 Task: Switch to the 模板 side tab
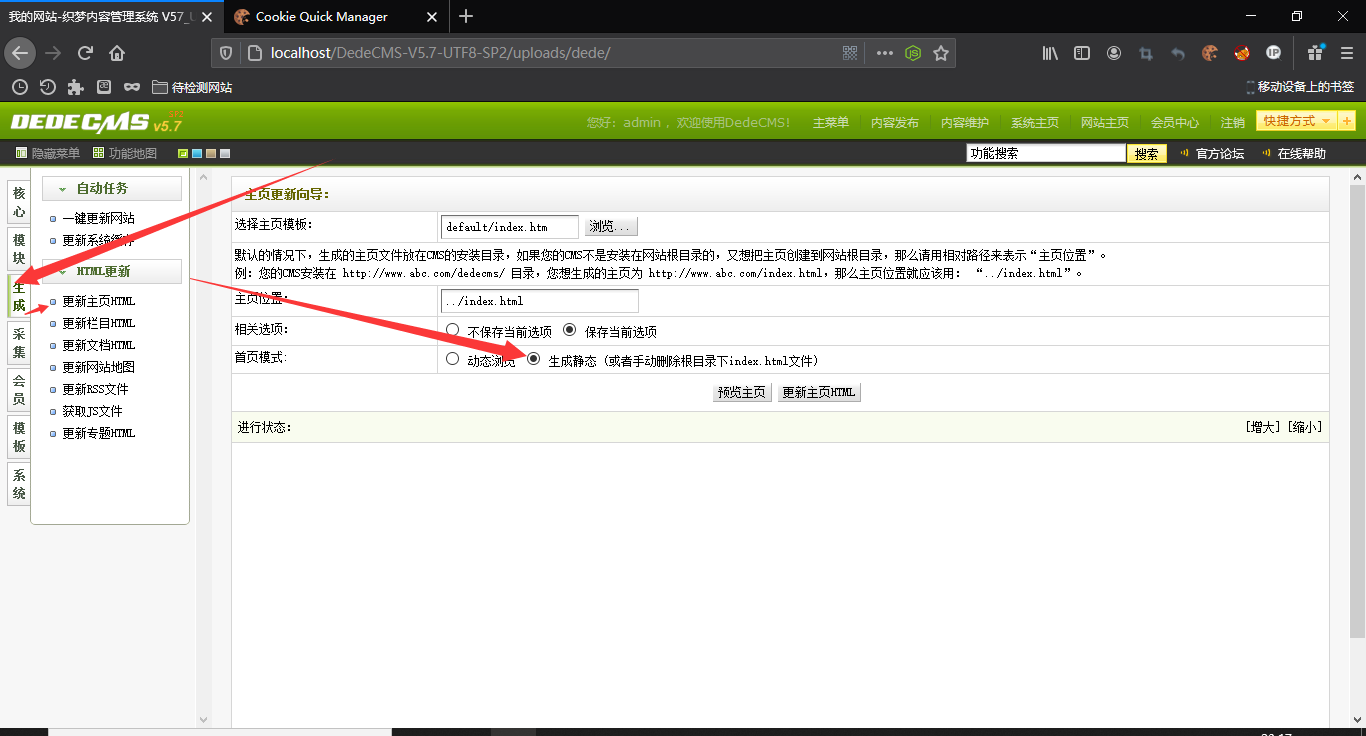tap(19, 437)
